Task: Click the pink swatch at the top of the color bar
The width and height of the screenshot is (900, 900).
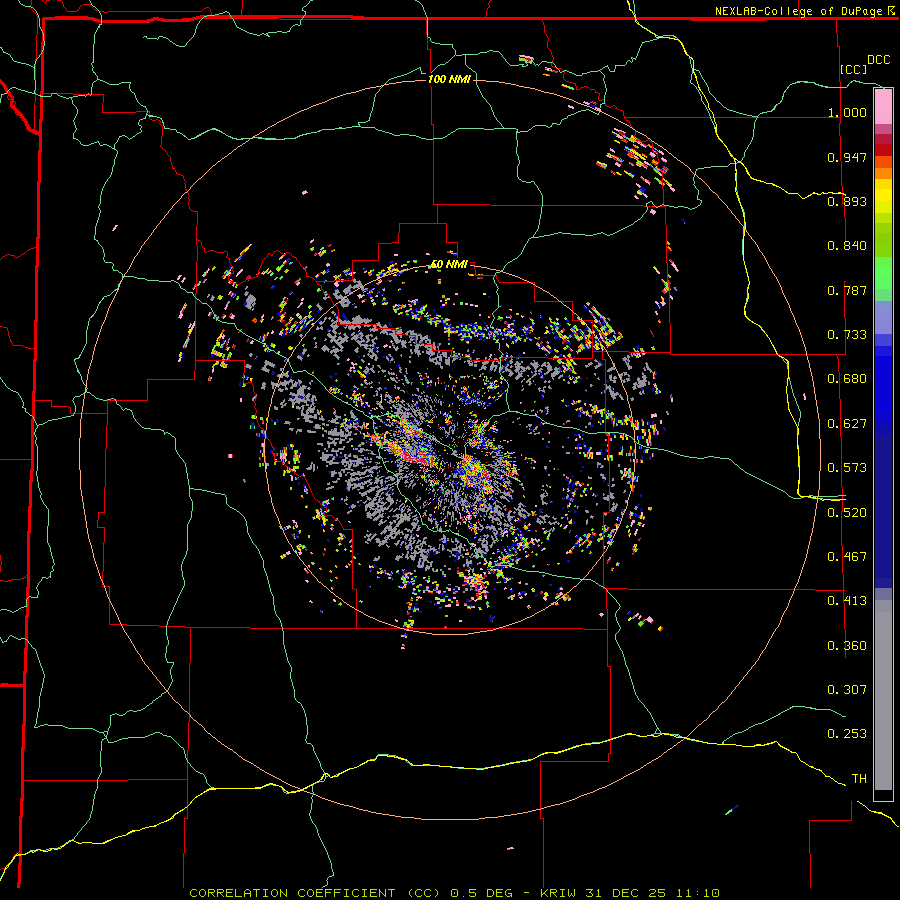Action: [x=883, y=107]
